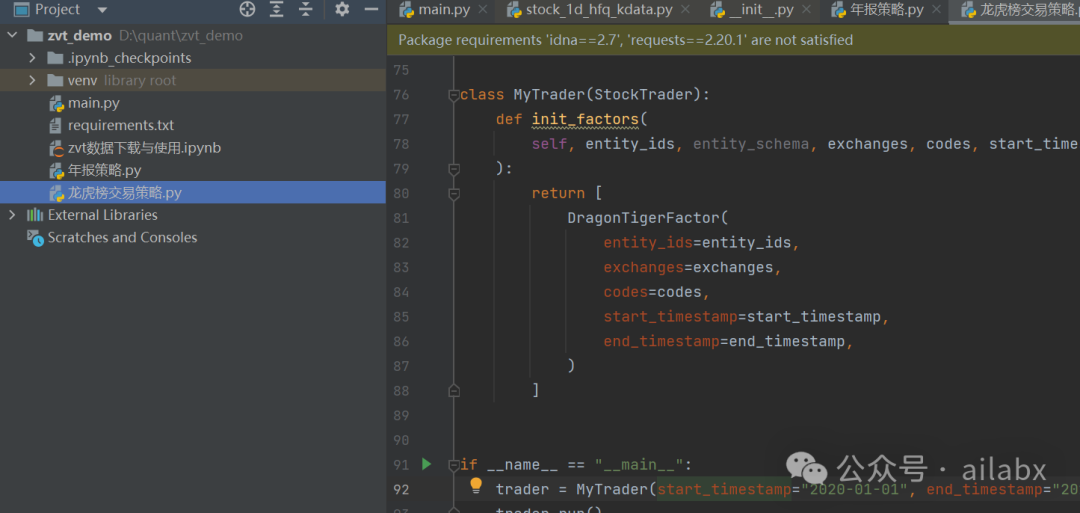The width and height of the screenshot is (1080, 513).
Task: Fold the return list at line 80
Action: pyautogui.click(x=454, y=193)
